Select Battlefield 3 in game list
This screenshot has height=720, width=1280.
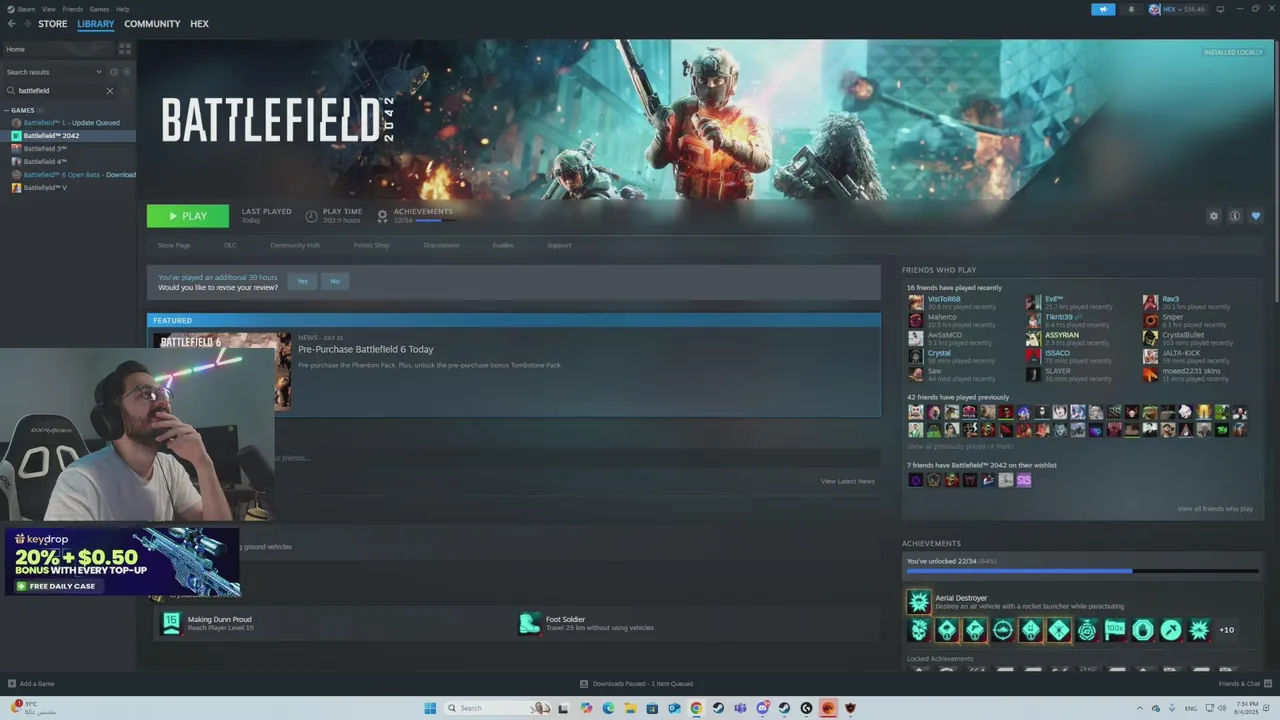pyautogui.click(x=68, y=149)
